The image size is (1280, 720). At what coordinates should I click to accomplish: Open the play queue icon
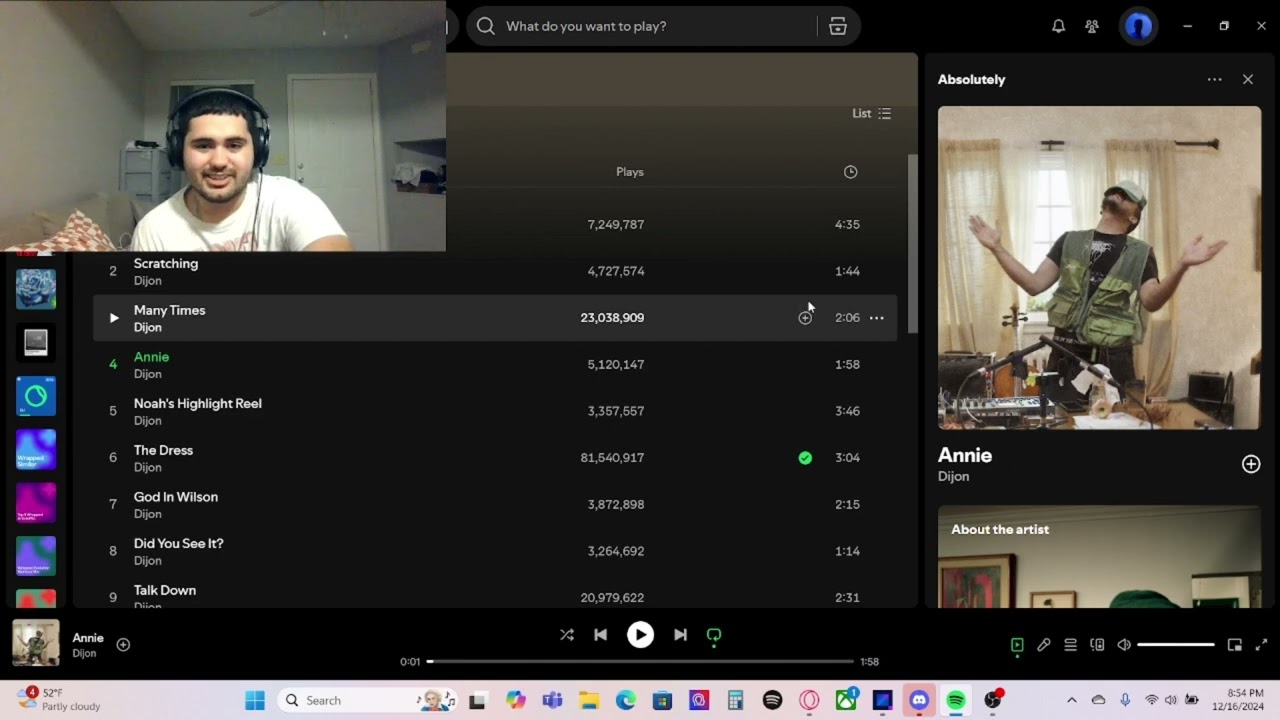pyautogui.click(x=1070, y=645)
